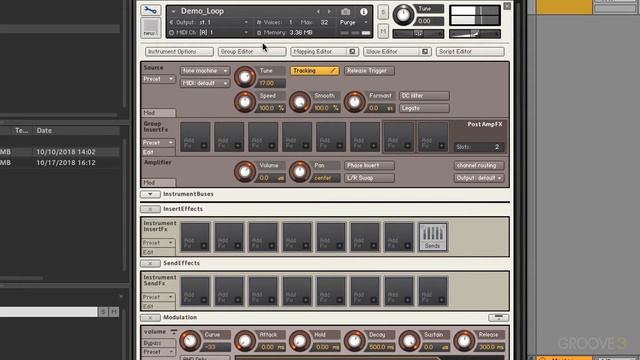Image resolution: width=640 pixels, height=360 pixels.
Task: Click the channel routing button
Action: [x=479, y=165]
